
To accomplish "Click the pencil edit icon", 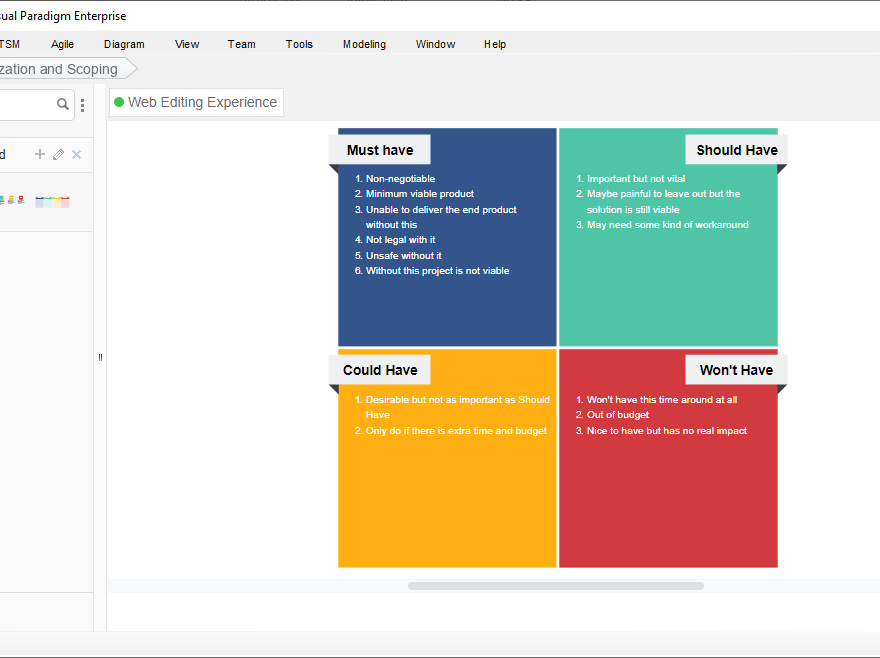I will [x=58, y=154].
